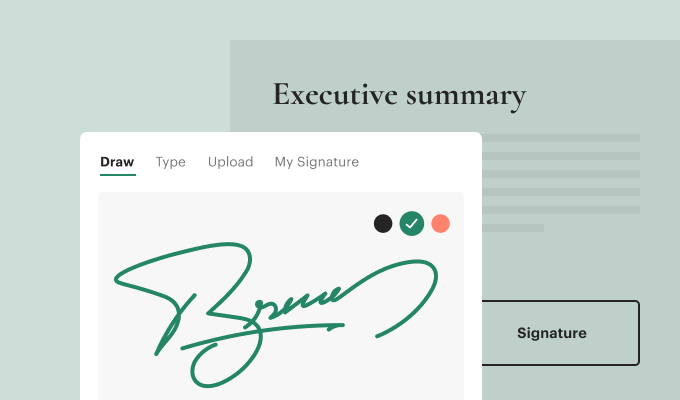This screenshot has width=680, height=400.
Task: Click the Executive summary heading
Action: click(399, 95)
